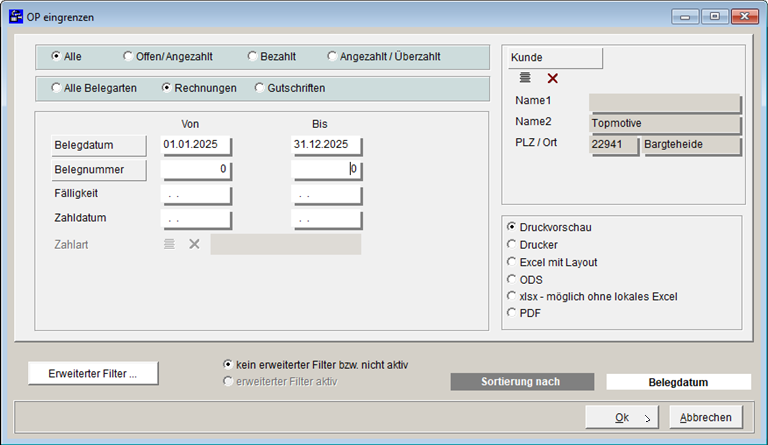Click the Zahldatum label

[x=80, y=218]
